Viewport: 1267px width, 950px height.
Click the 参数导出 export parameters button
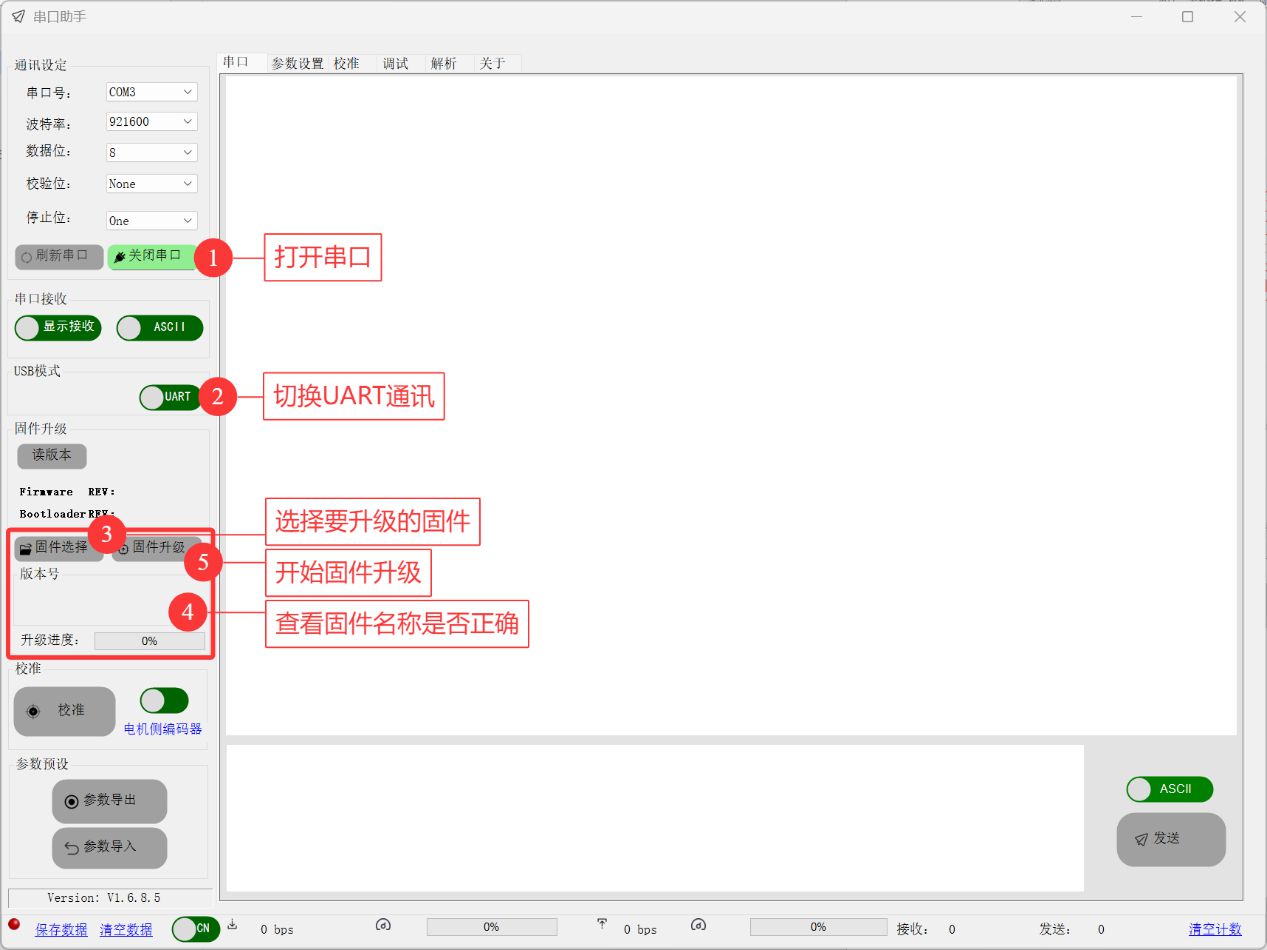(109, 801)
